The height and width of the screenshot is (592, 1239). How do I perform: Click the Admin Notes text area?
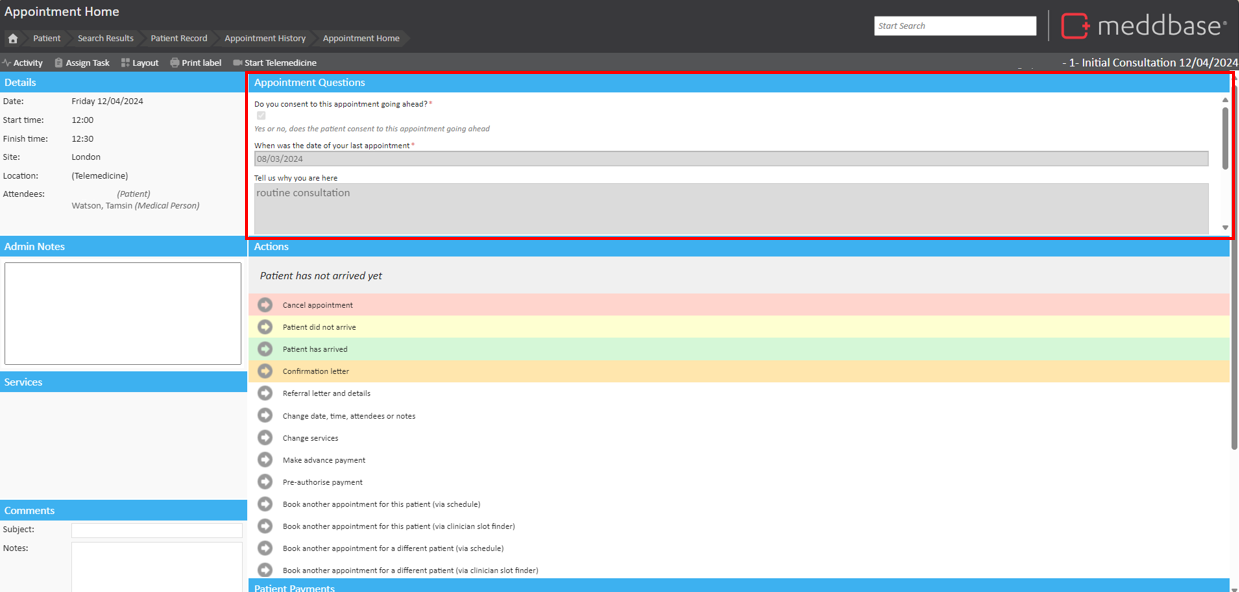(123, 313)
